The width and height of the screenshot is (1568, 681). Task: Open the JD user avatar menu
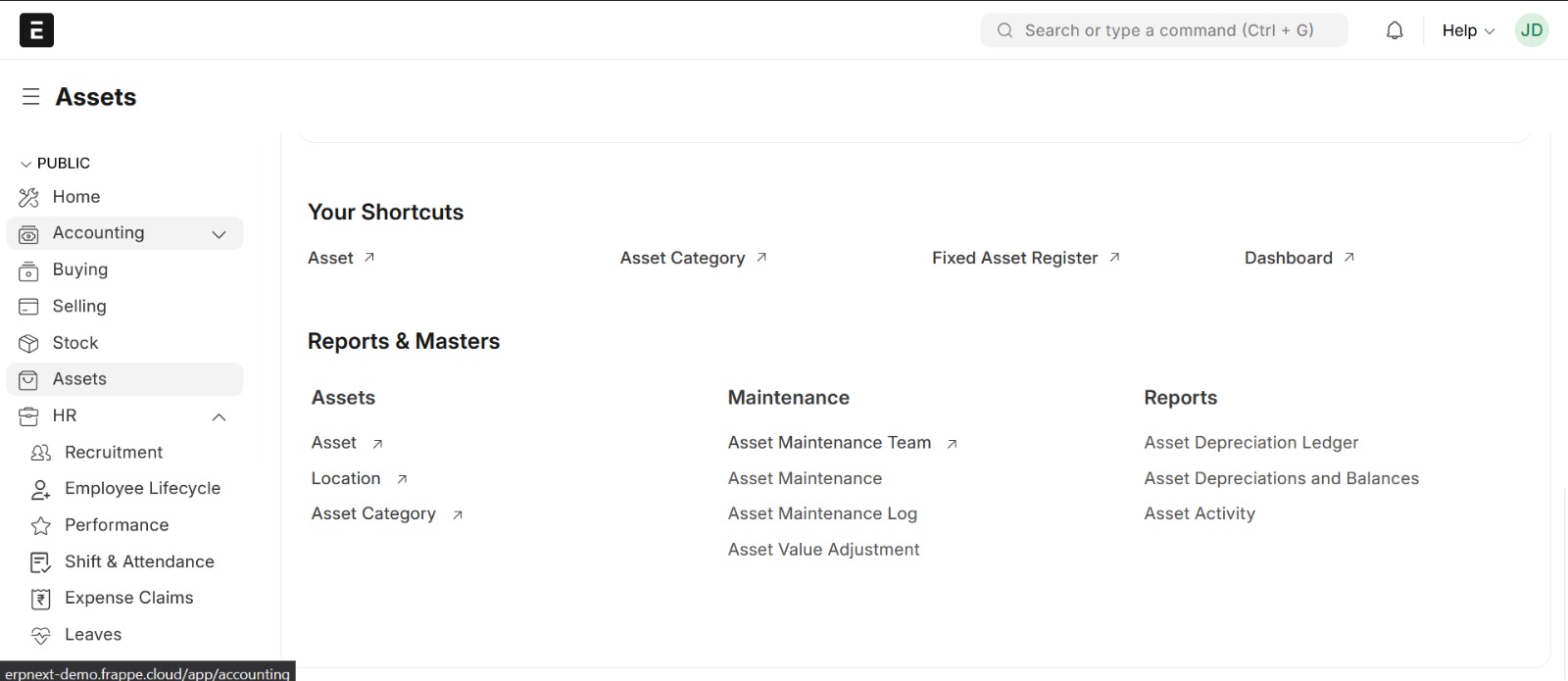coord(1531,30)
